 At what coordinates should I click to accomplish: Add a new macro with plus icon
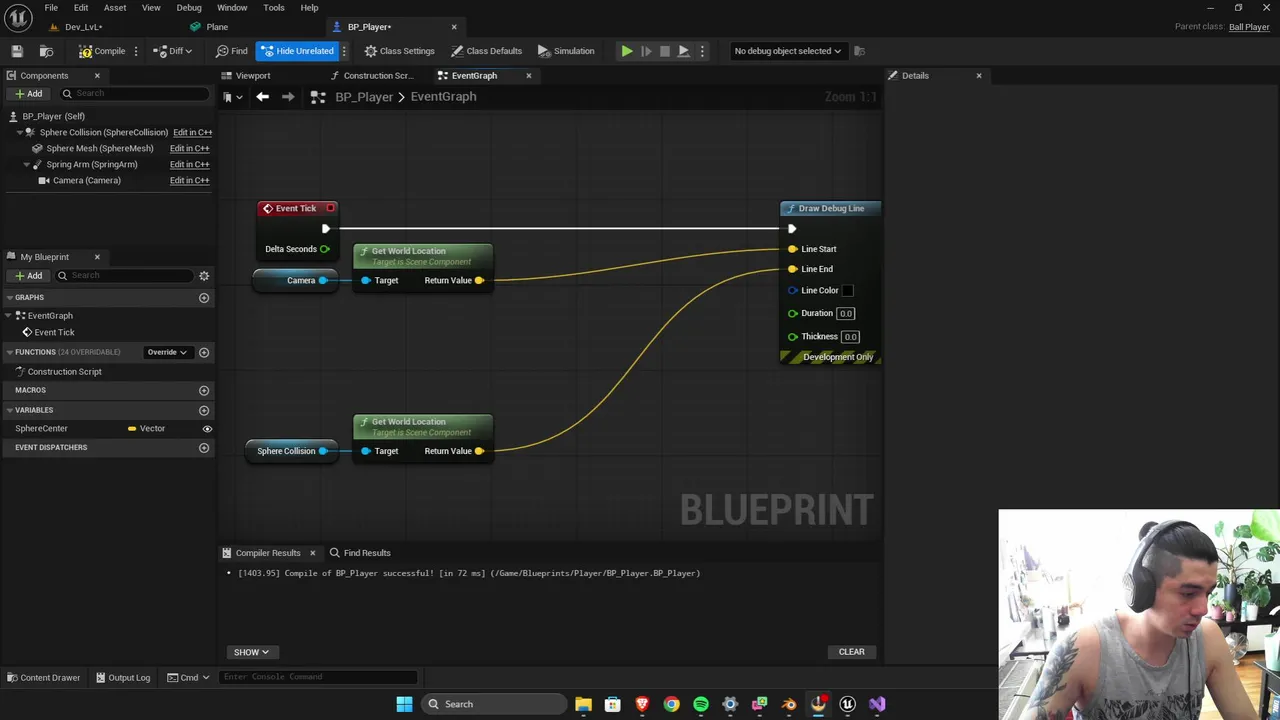pyautogui.click(x=204, y=390)
